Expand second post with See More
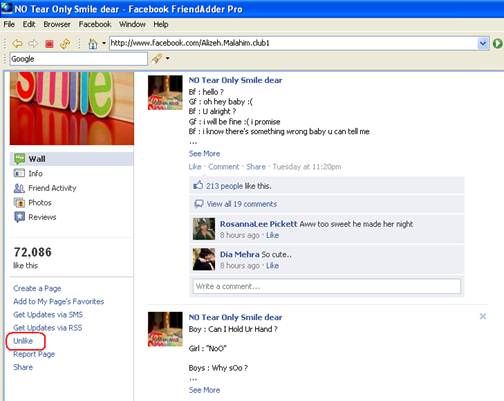This screenshot has width=504, height=401. [x=204, y=390]
